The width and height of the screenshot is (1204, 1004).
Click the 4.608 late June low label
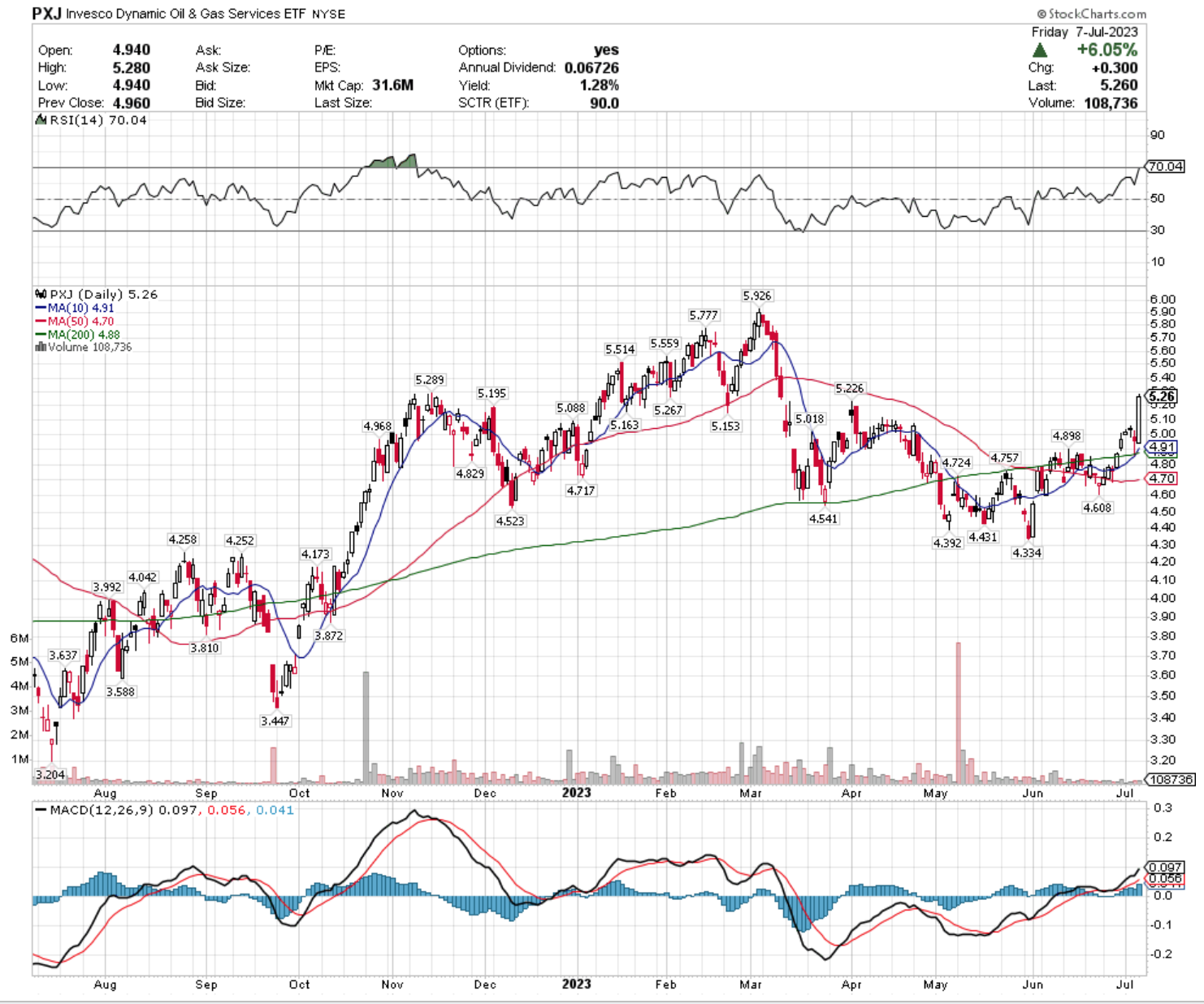point(1097,508)
